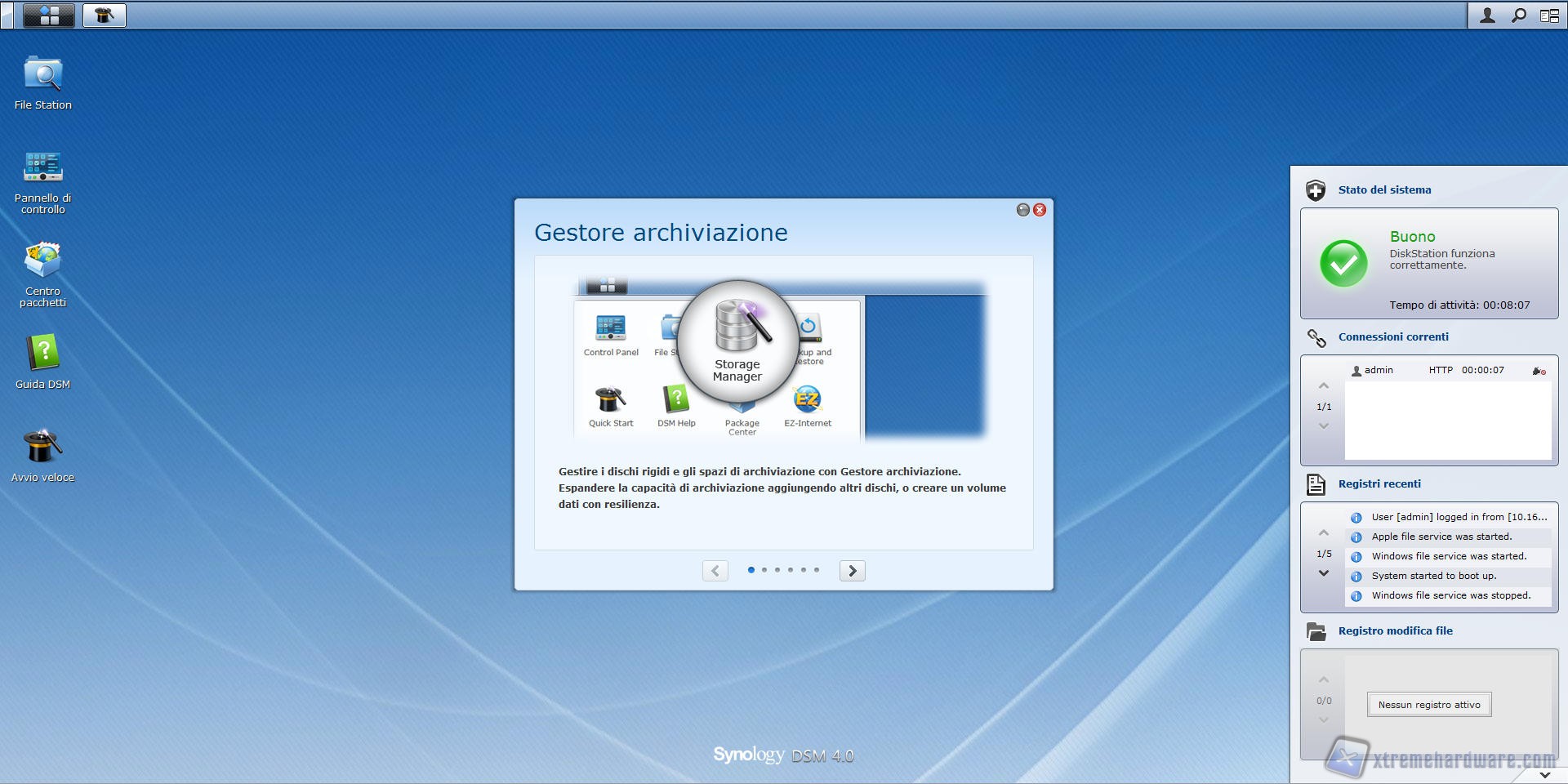Select the first page dot indicator

coord(751,570)
